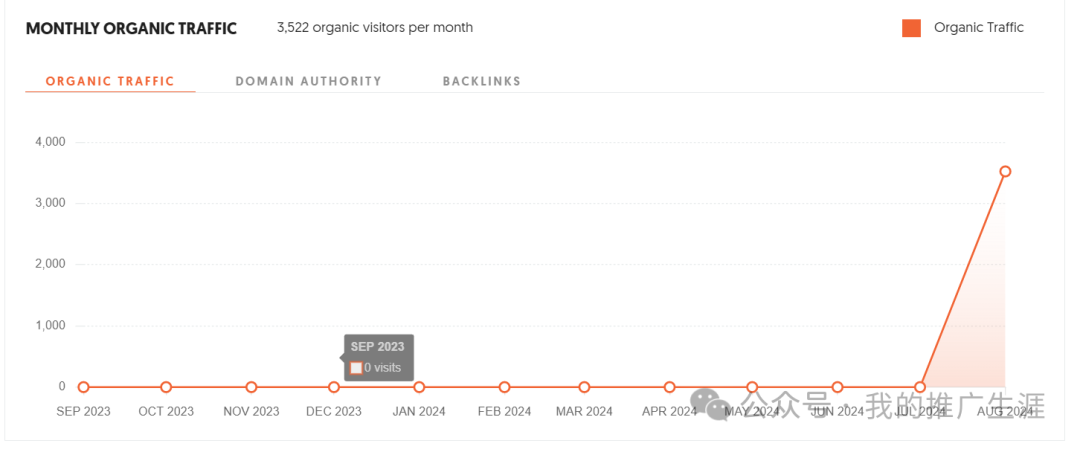This screenshot has height=449, width=1080.
Task: Select the NOV 2023 data point
Action: 251,387
